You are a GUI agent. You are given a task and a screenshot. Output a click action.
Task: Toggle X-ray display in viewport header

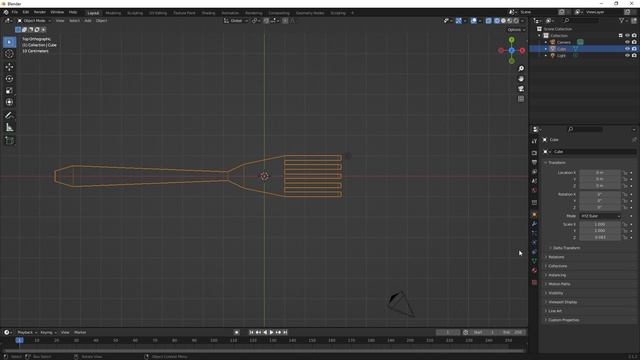(x=489, y=21)
